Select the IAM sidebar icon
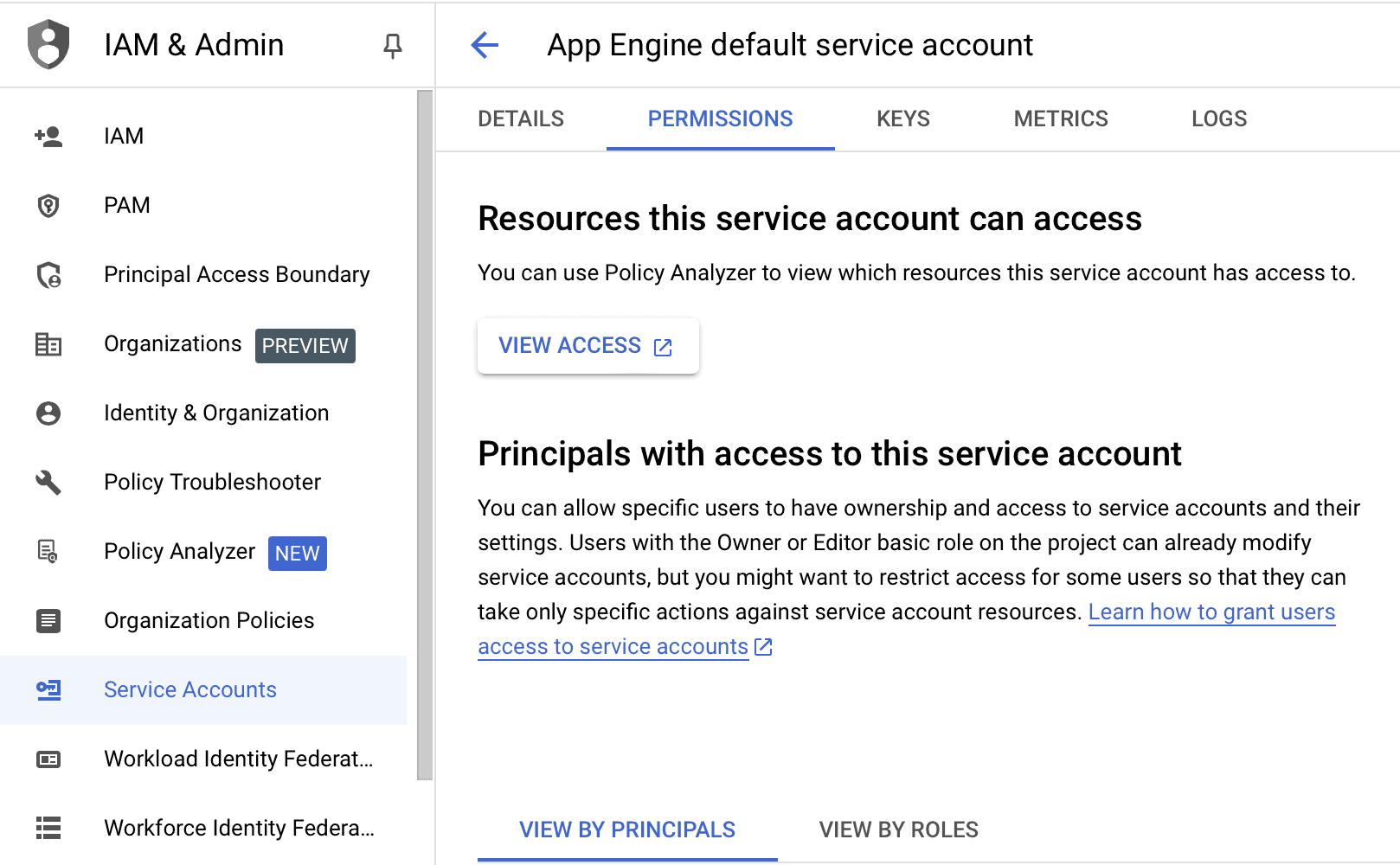 [x=48, y=136]
